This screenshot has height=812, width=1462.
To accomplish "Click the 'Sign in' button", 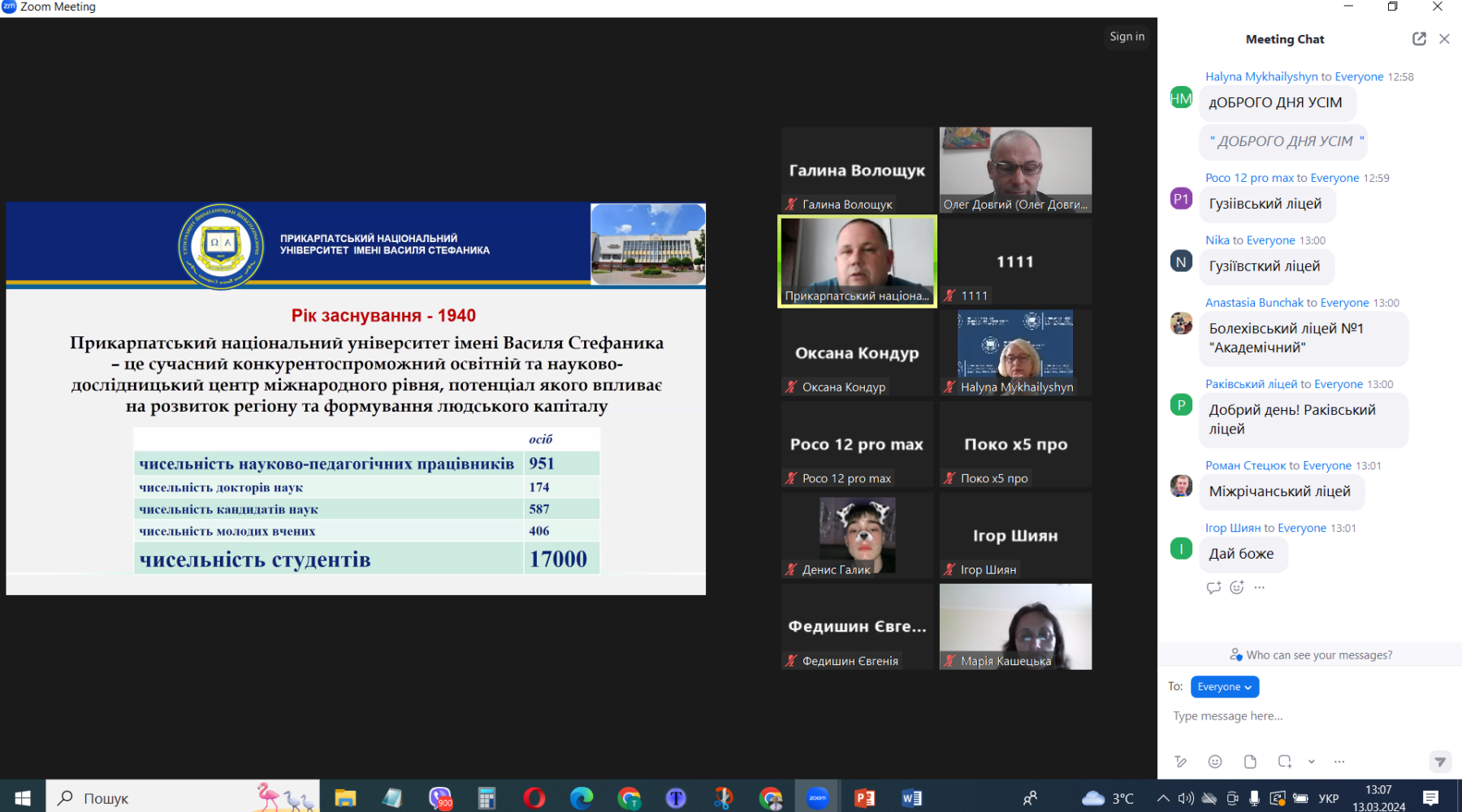I will point(1127,37).
